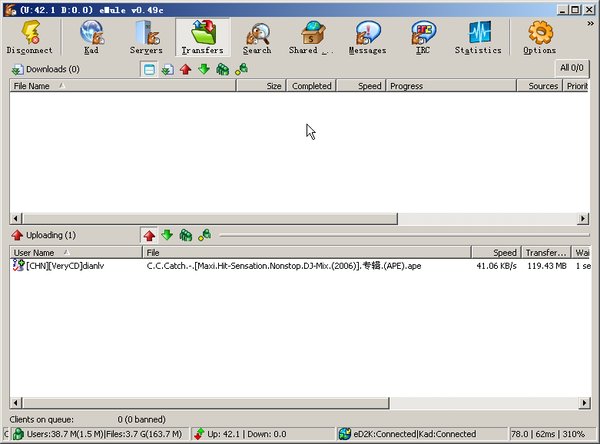This screenshot has width=600, height=444.
Task: Open the Statistics window
Action: tap(478, 37)
